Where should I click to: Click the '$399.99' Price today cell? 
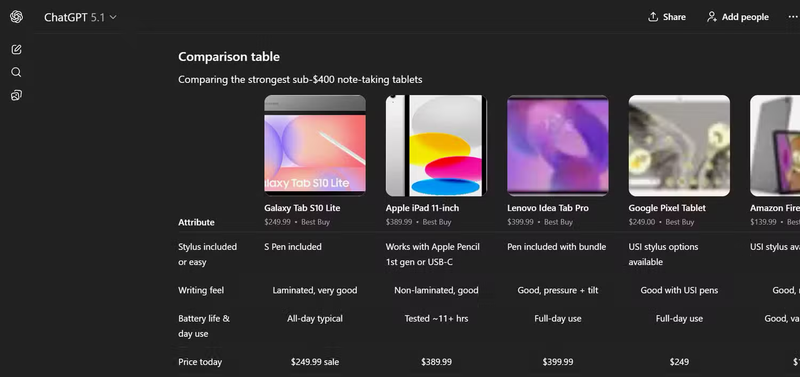coord(558,362)
